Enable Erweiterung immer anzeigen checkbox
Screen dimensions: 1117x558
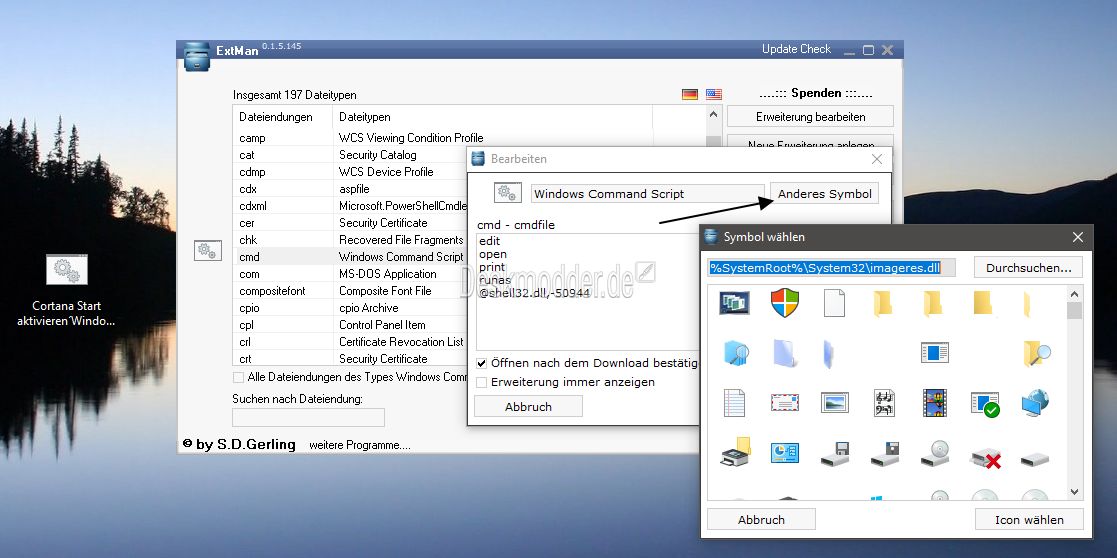(x=482, y=382)
